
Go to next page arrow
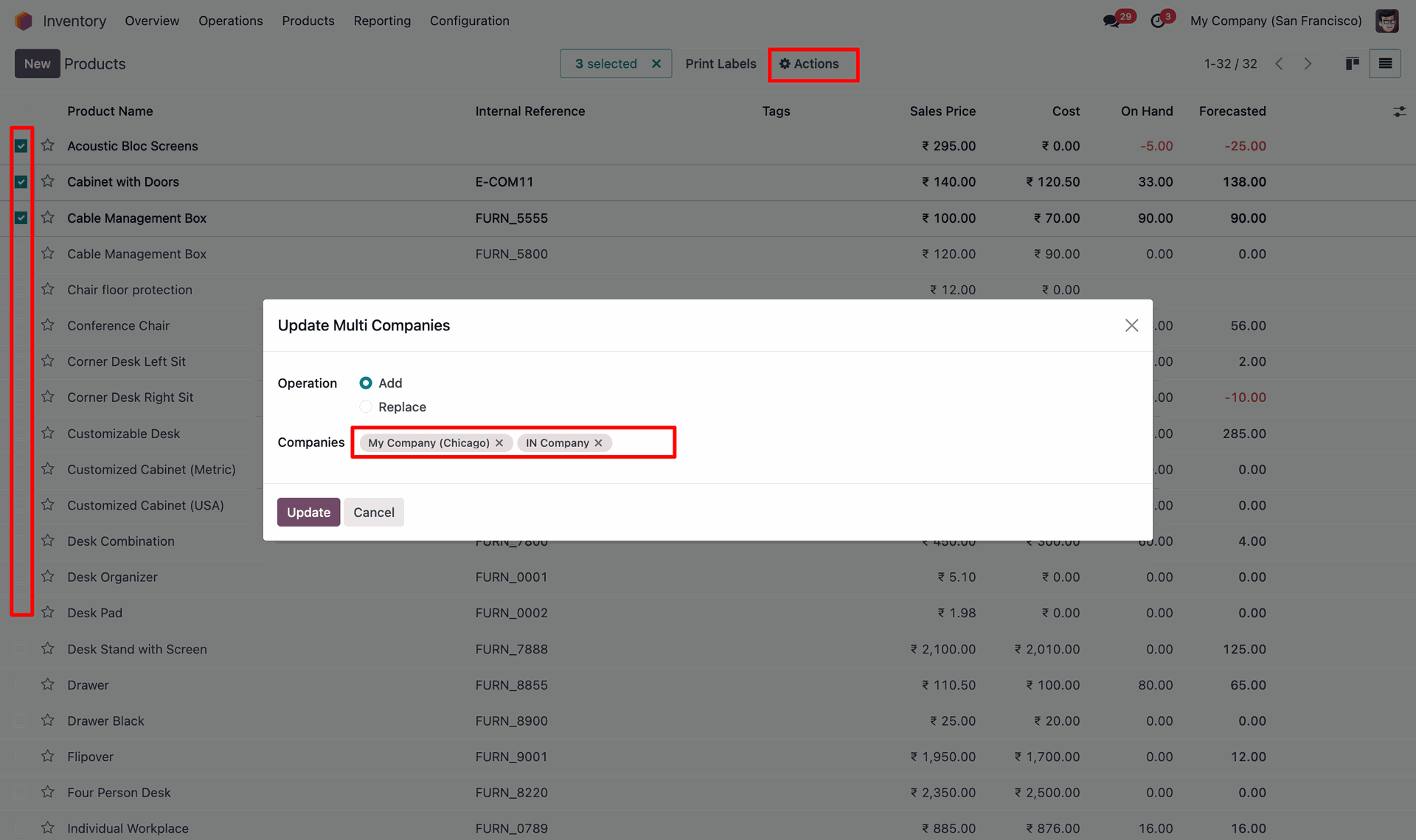1308,63
